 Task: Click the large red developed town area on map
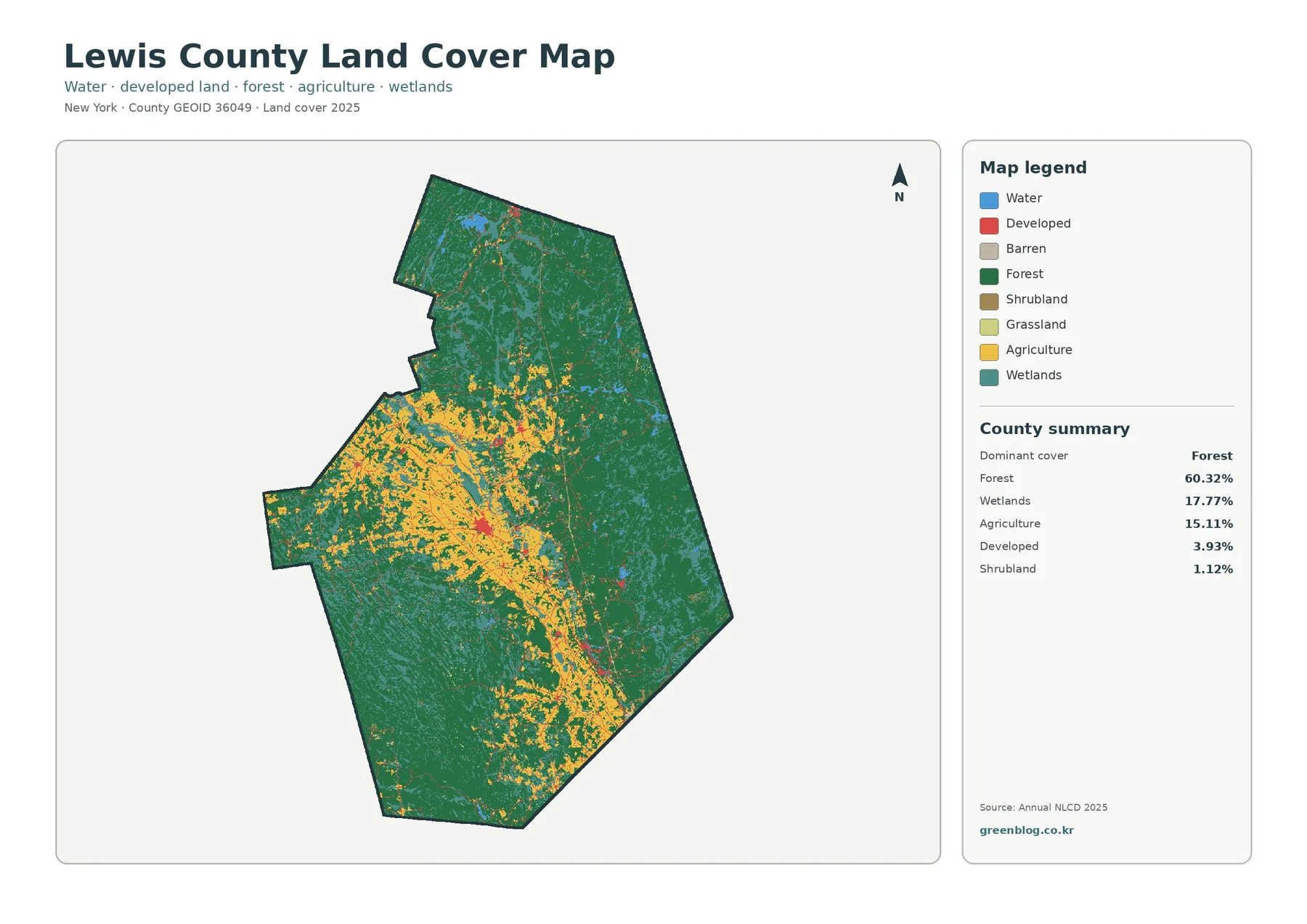click(484, 526)
